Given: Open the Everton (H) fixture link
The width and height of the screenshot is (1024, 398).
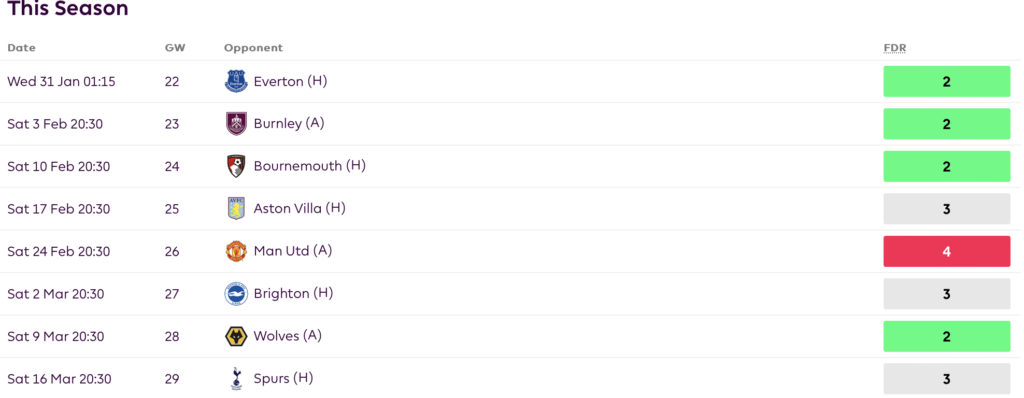Looking at the screenshot, I should (290, 81).
